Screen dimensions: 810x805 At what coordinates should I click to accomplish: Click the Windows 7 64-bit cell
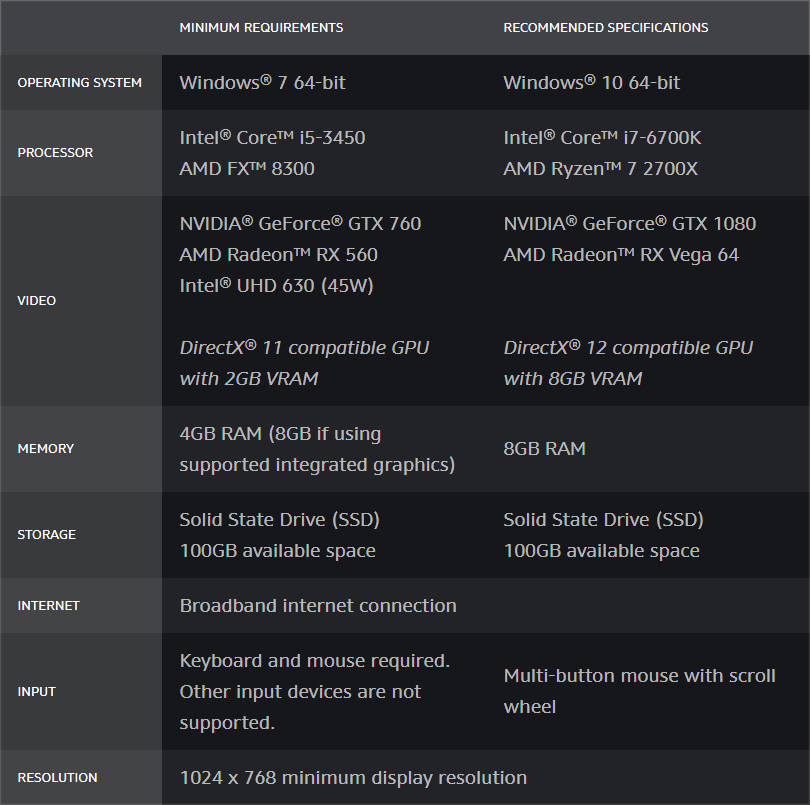click(262, 83)
